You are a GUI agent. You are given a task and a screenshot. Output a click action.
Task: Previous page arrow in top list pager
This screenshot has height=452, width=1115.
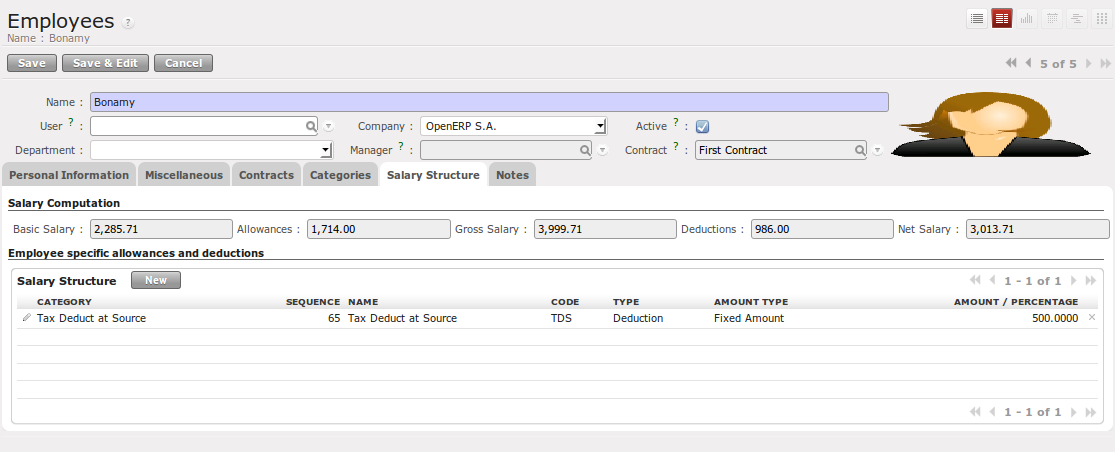[x=992, y=281]
